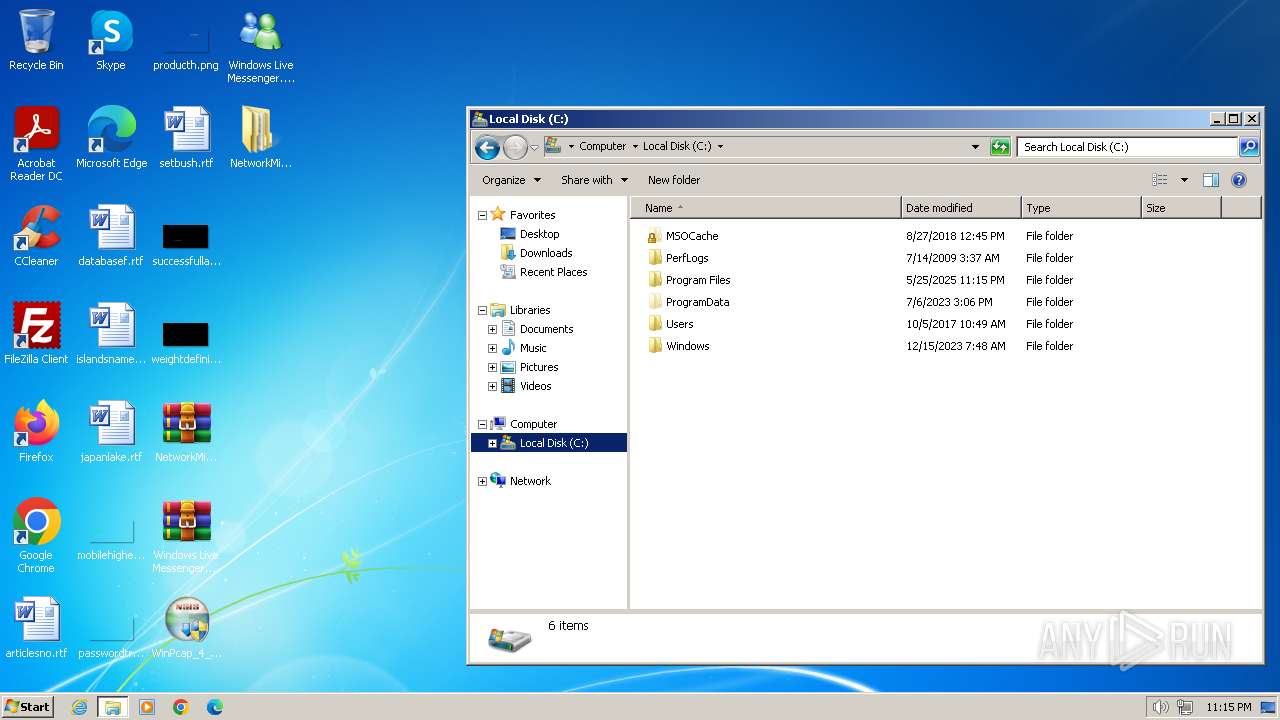Select Windows Live Messenger desktop icon
The image size is (1280, 720).
coord(261,46)
